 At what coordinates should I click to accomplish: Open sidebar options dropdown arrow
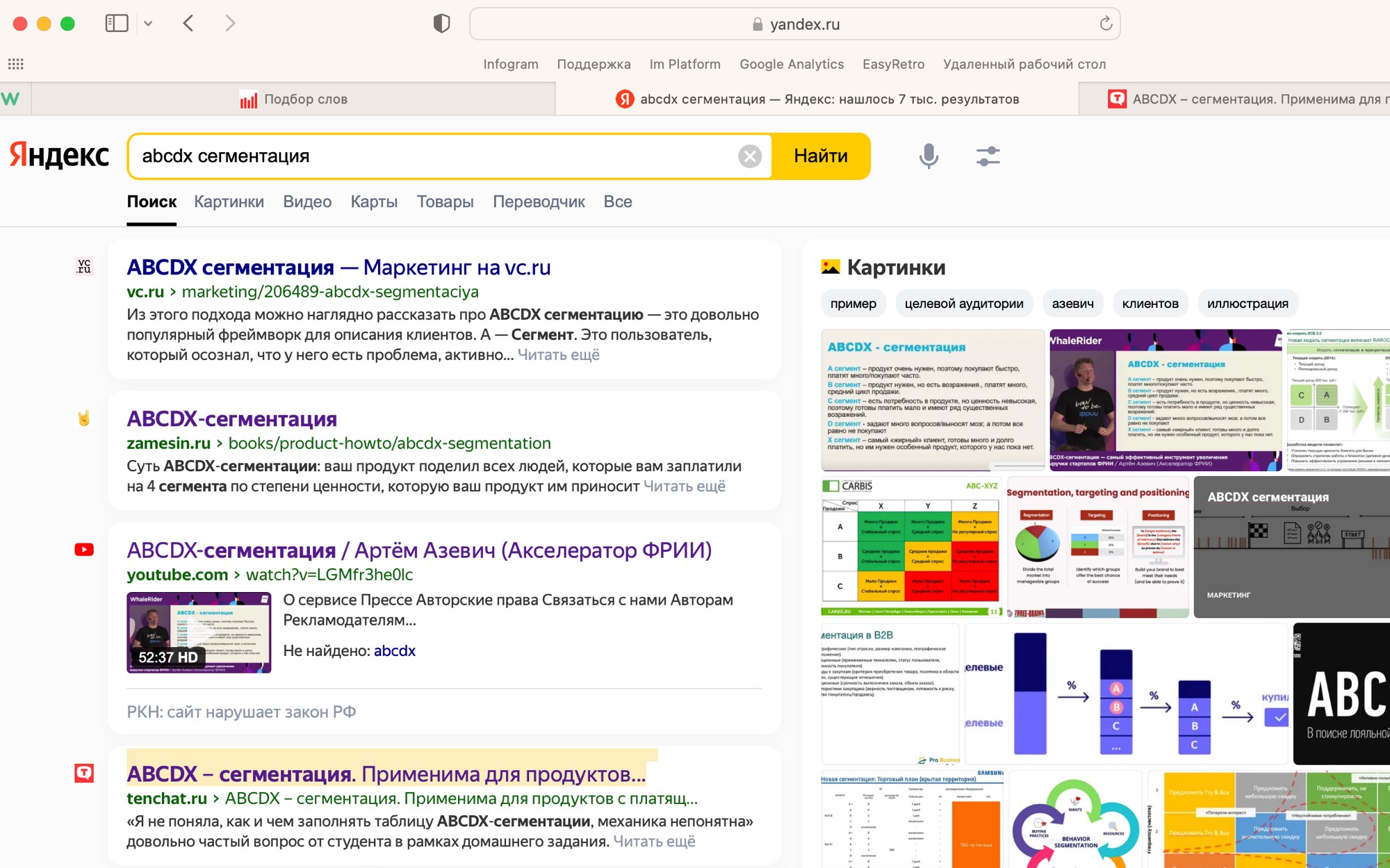click(148, 24)
